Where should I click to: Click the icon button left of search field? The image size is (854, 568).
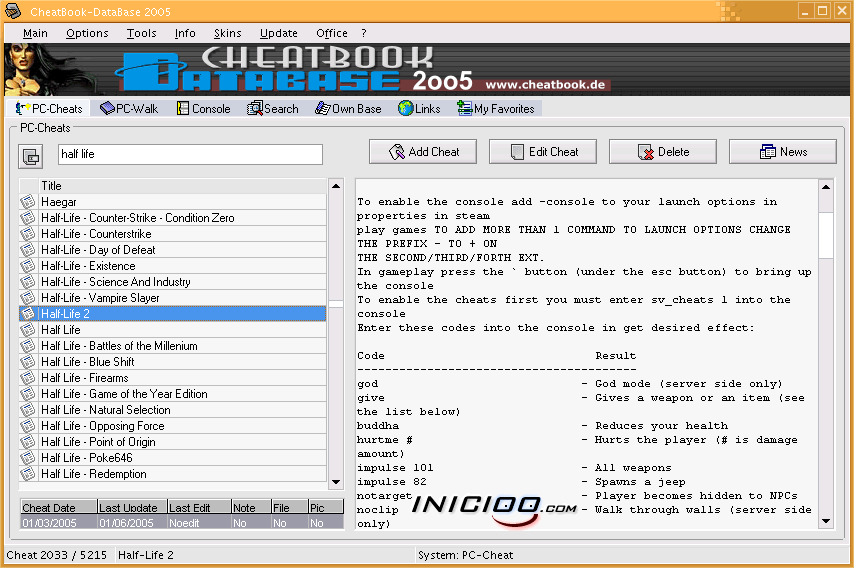click(x=30, y=157)
